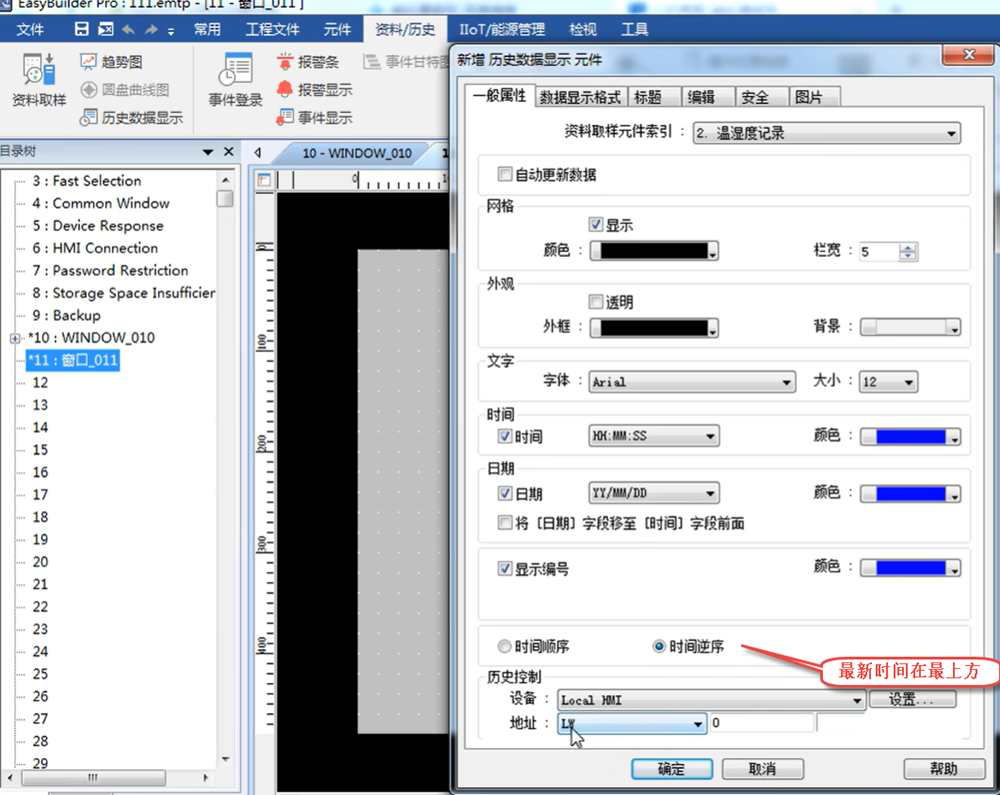Click the 确定 confirm button
Viewport: 1000px width, 795px height.
(x=671, y=769)
